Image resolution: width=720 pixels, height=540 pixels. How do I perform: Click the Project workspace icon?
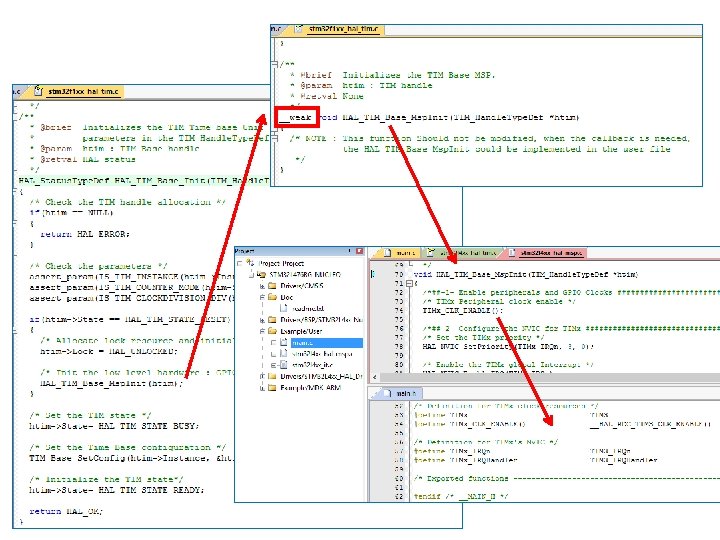click(x=250, y=263)
